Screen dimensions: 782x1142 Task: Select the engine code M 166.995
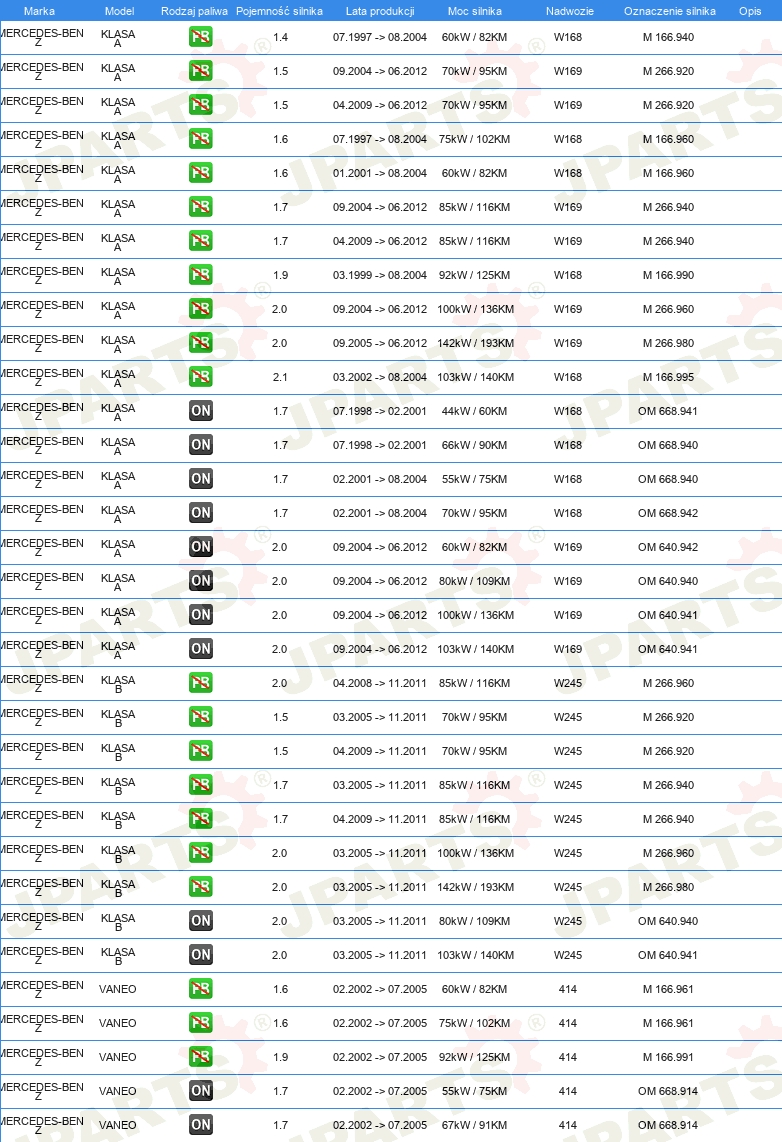(668, 377)
